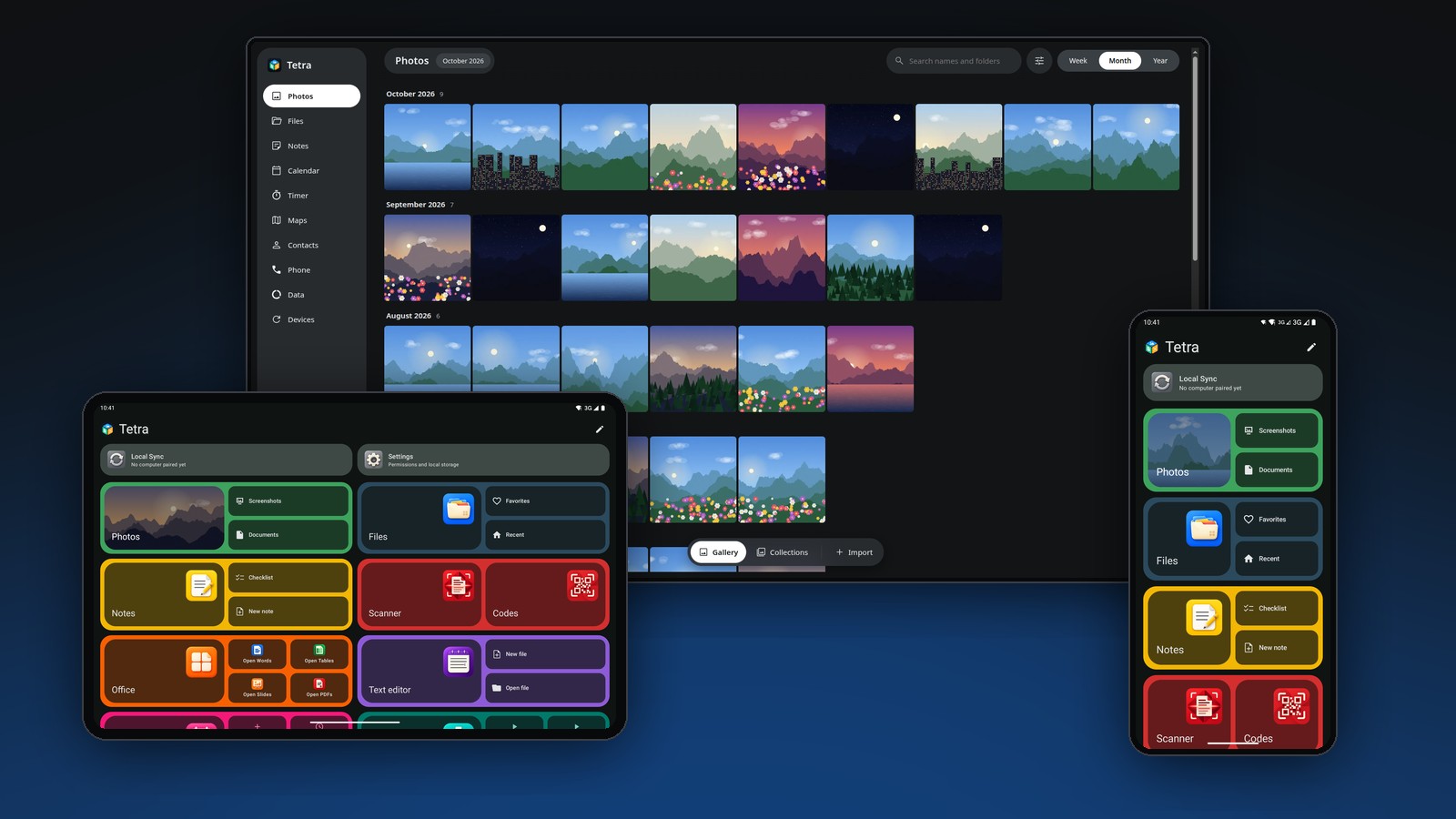Viewport: 1456px width, 819px height.
Task: Click the desktop window vertical scrollbar
Action: [1195, 157]
